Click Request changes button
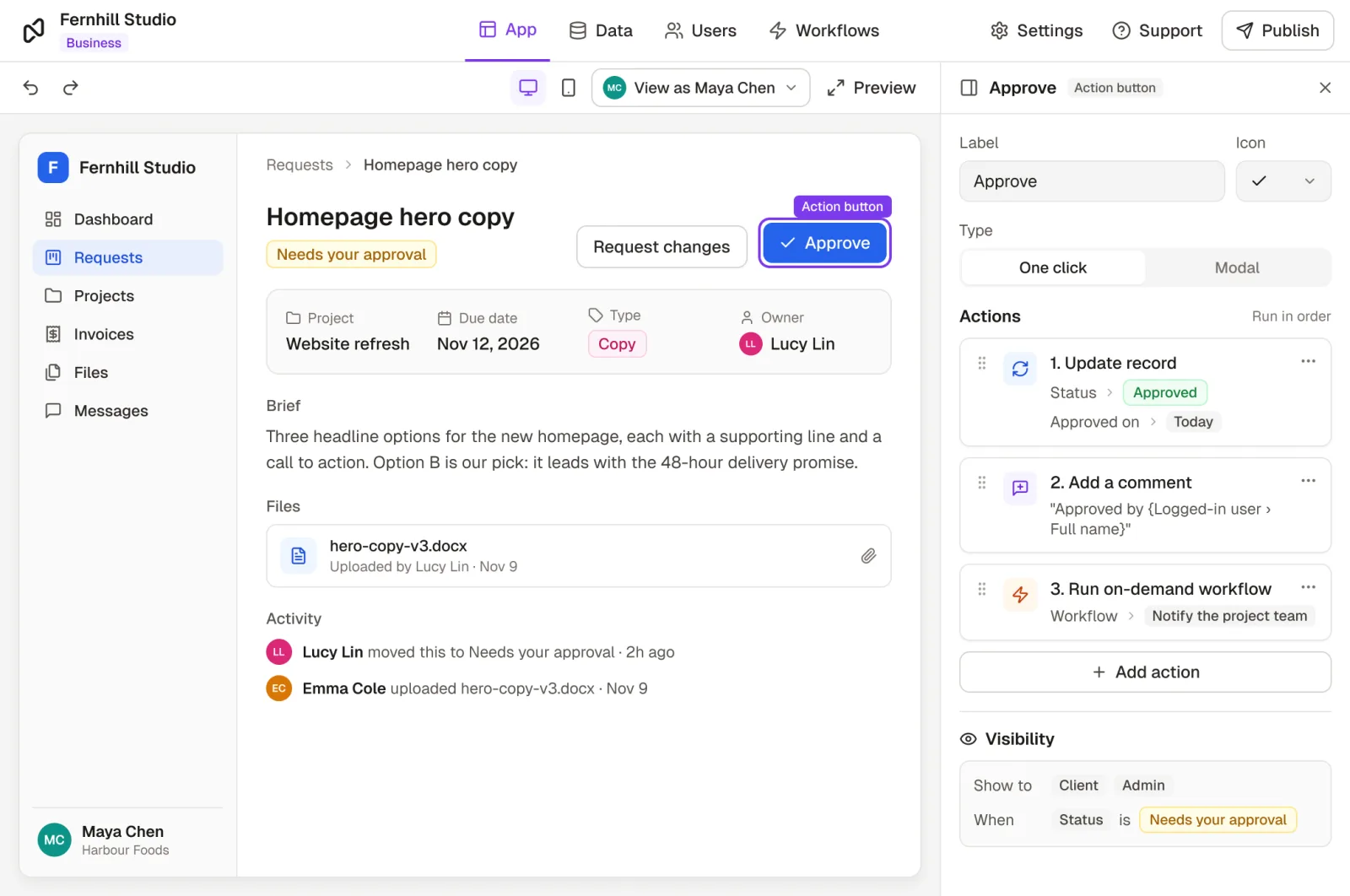The image size is (1350, 896). pyautogui.click(x=661, y=246)
